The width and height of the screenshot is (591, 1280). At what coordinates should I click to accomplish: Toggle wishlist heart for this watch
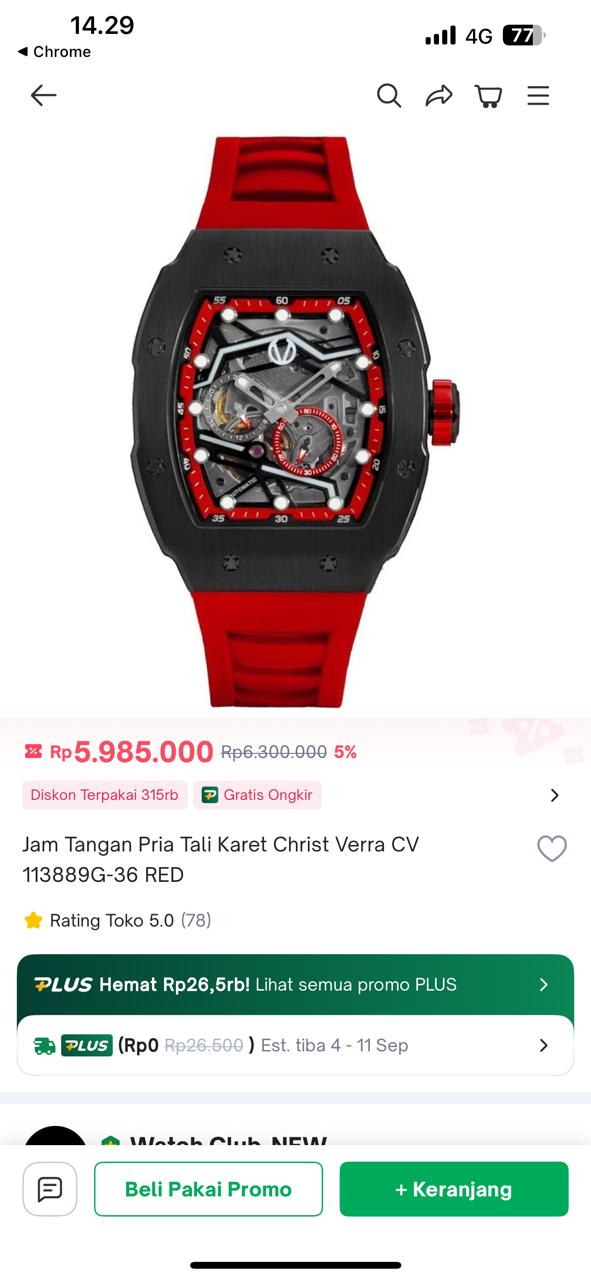click(552, 849)
